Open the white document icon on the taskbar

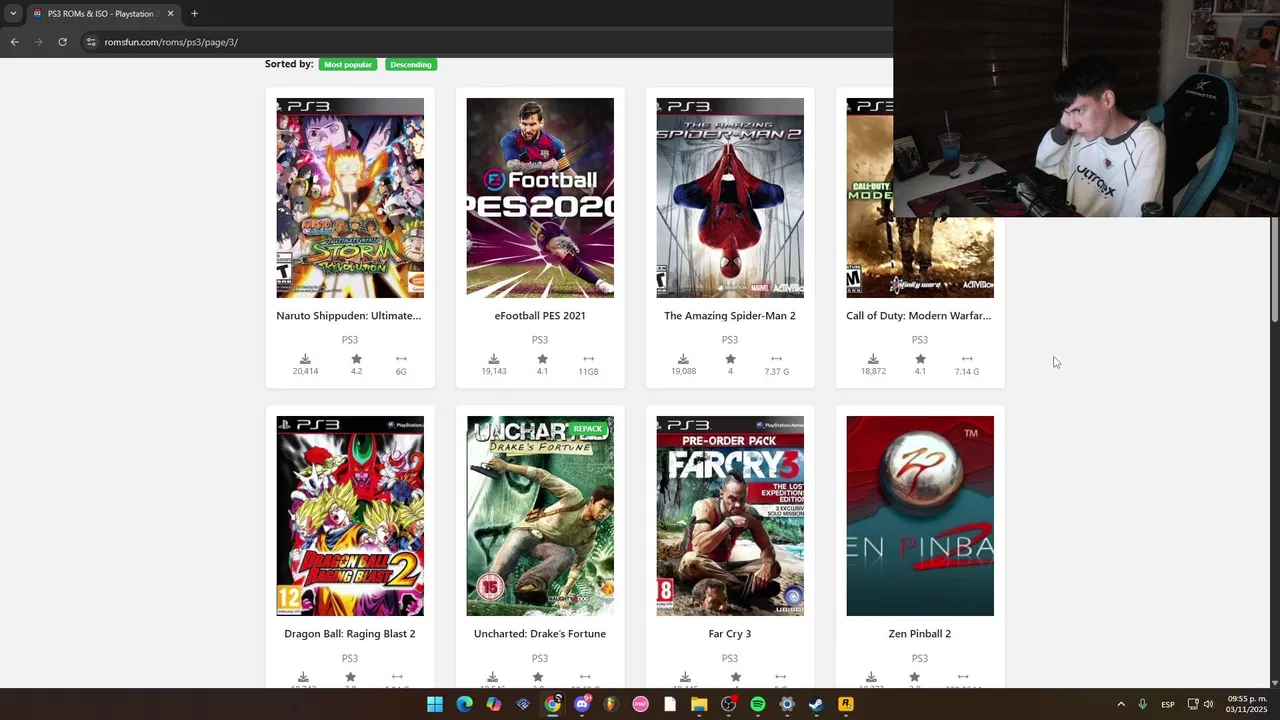click(x=670, y=704)
